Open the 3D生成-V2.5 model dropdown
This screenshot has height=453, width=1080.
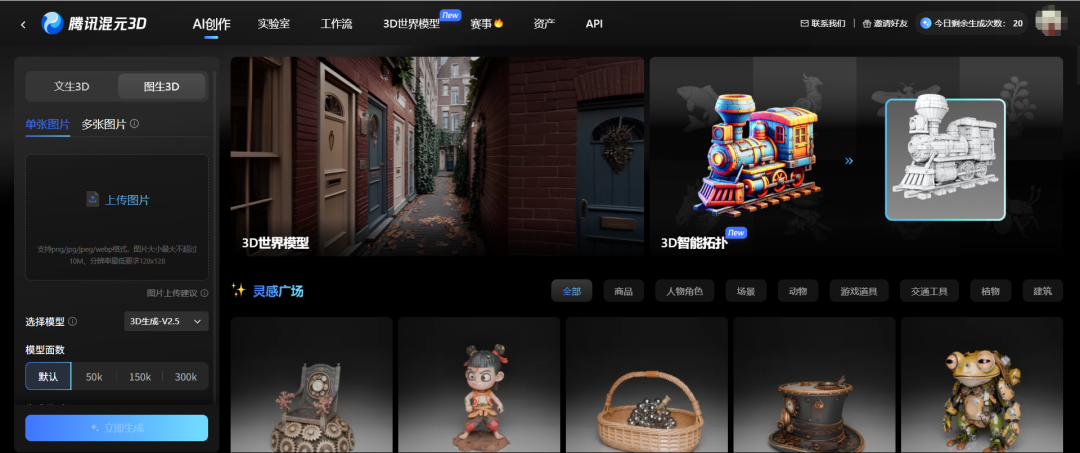click(x=166, y=321)
